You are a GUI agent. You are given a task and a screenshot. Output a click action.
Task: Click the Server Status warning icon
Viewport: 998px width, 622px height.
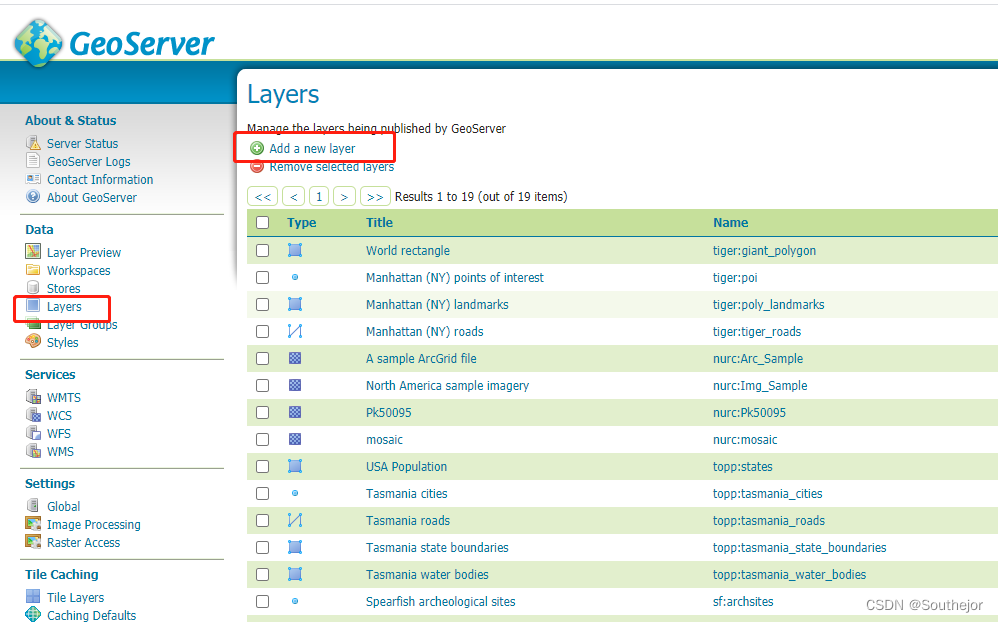pyautogui.click(x=33, y=143)
